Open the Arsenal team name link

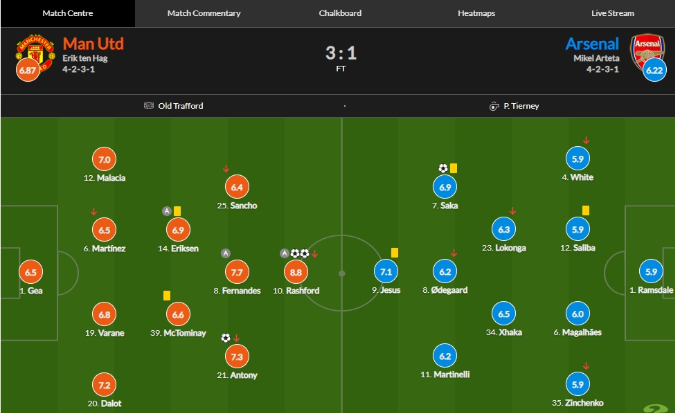592,44
